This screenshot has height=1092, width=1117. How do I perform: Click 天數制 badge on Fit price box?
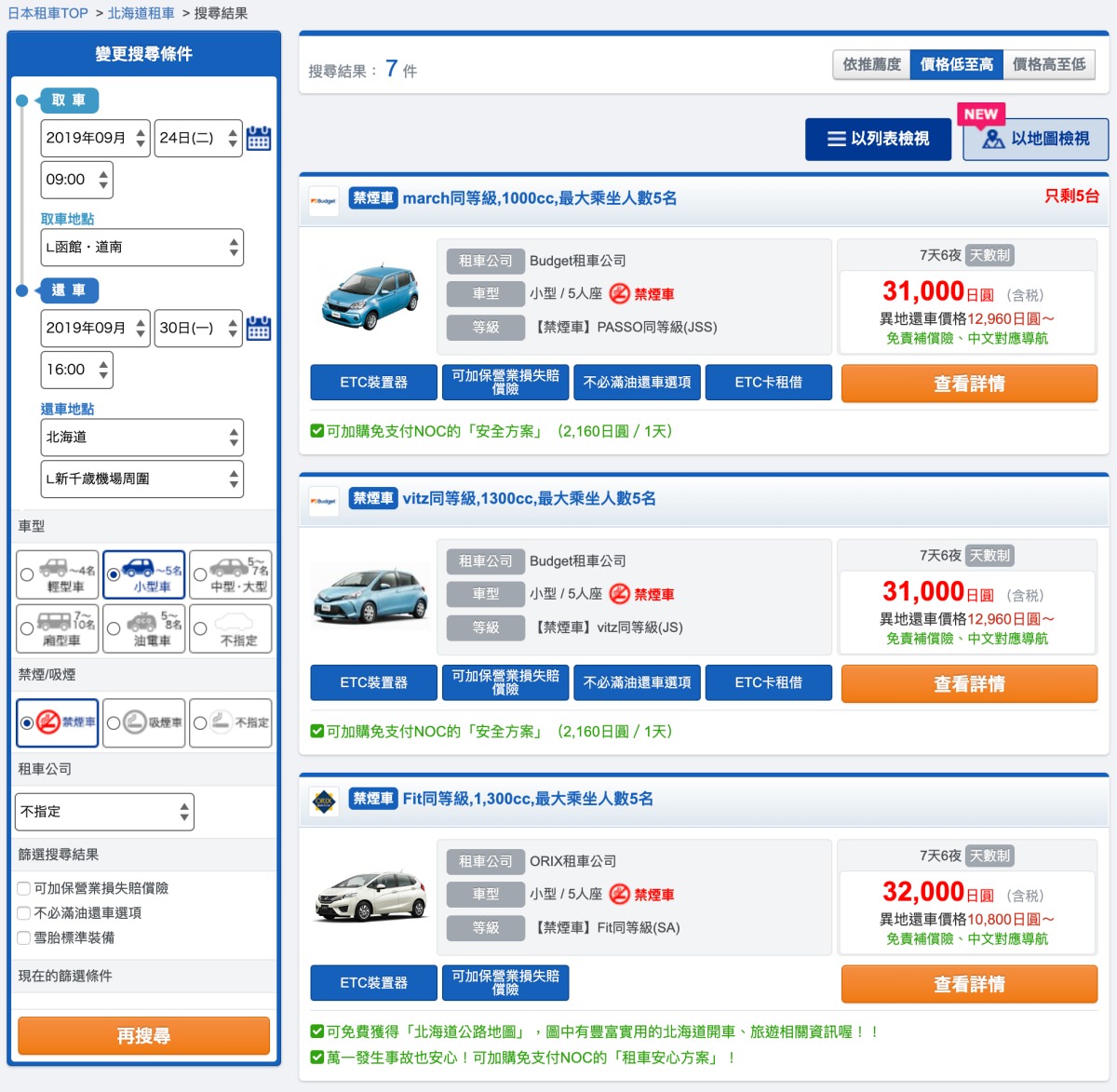coord(989,856)
